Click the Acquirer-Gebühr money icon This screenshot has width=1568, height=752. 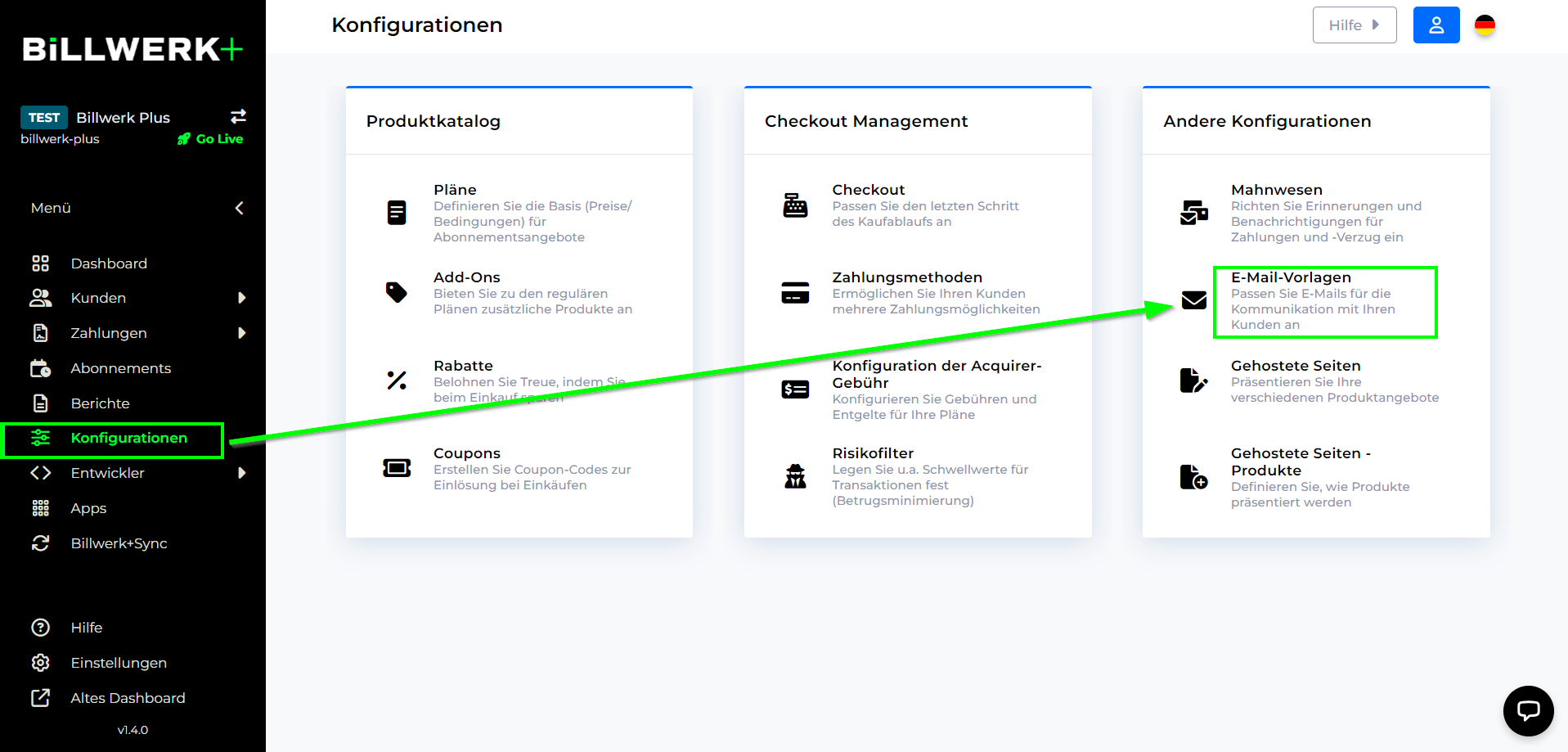[x=795, y=390]
